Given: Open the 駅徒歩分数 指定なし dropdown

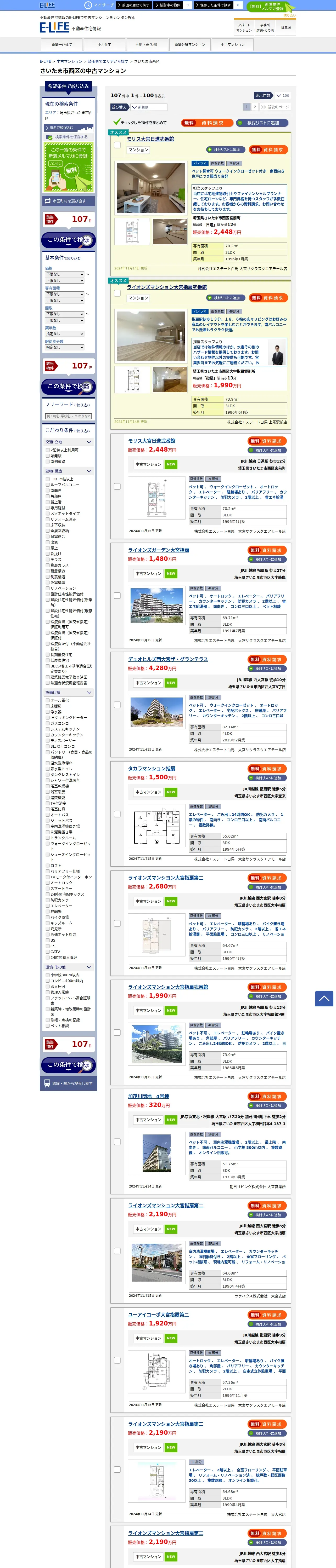Looking at the screenshot, I should [64, 348].
